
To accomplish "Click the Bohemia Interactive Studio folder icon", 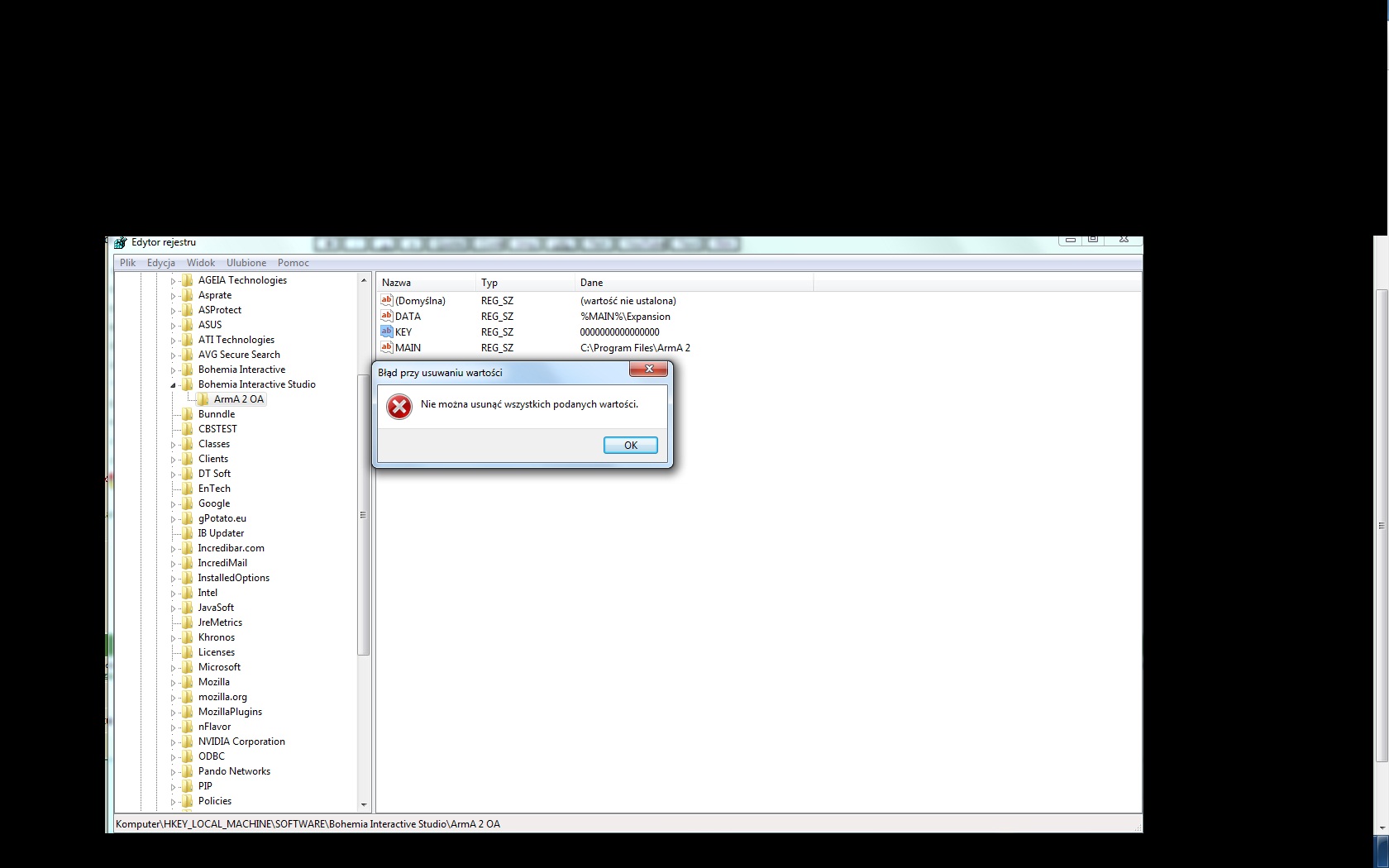I will pyautogui.click(x=188, y=384).
